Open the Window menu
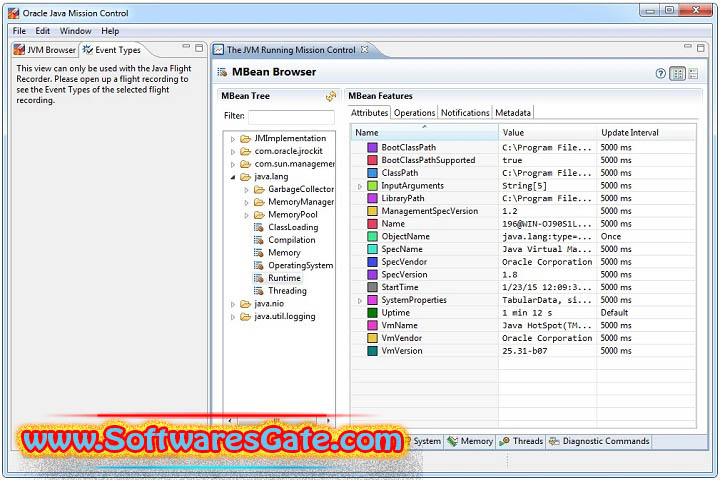This screenshot has width=720, height=480. point(75,31)
